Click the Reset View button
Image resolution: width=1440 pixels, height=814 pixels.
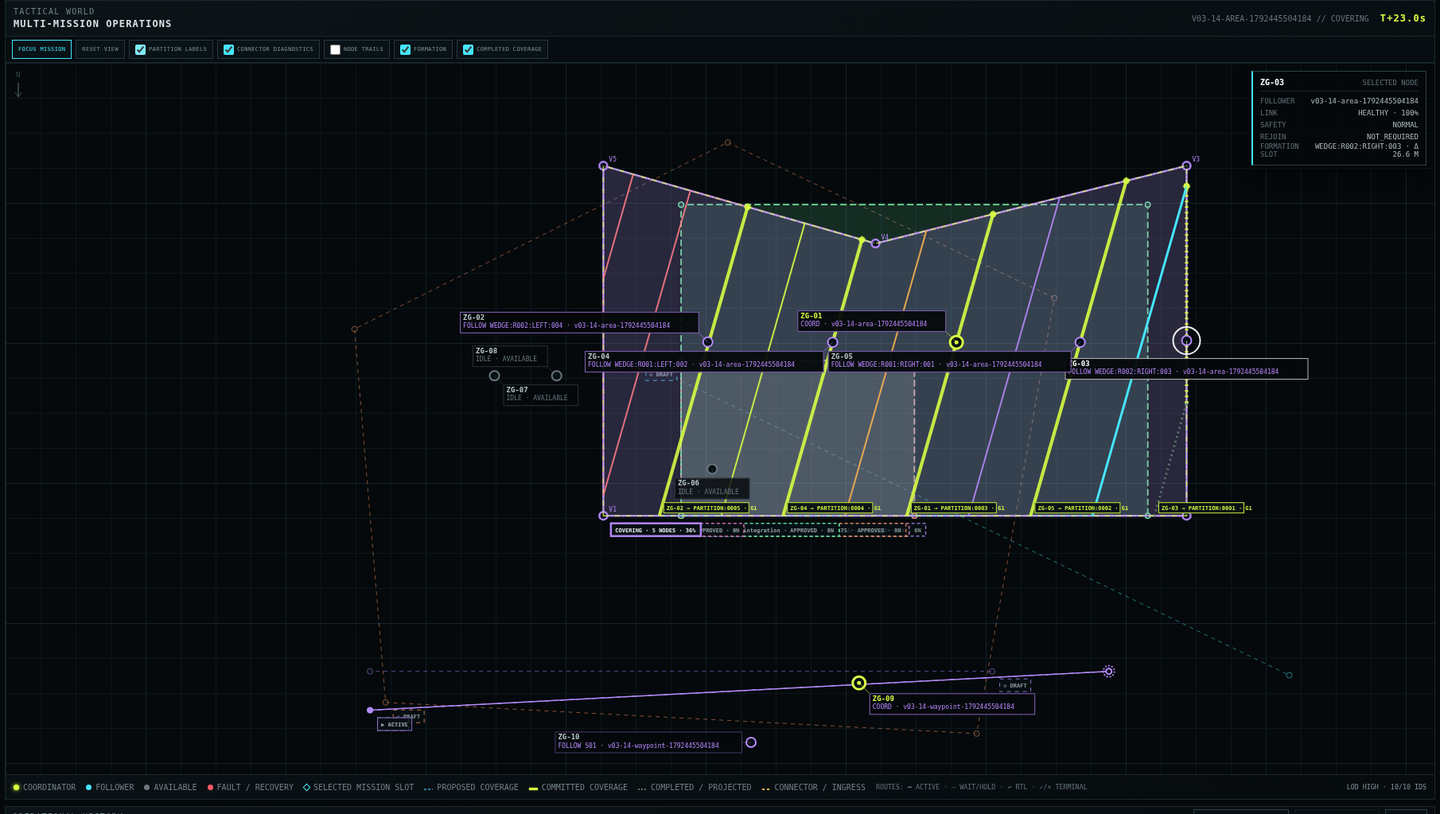click(x=100, y=49)
